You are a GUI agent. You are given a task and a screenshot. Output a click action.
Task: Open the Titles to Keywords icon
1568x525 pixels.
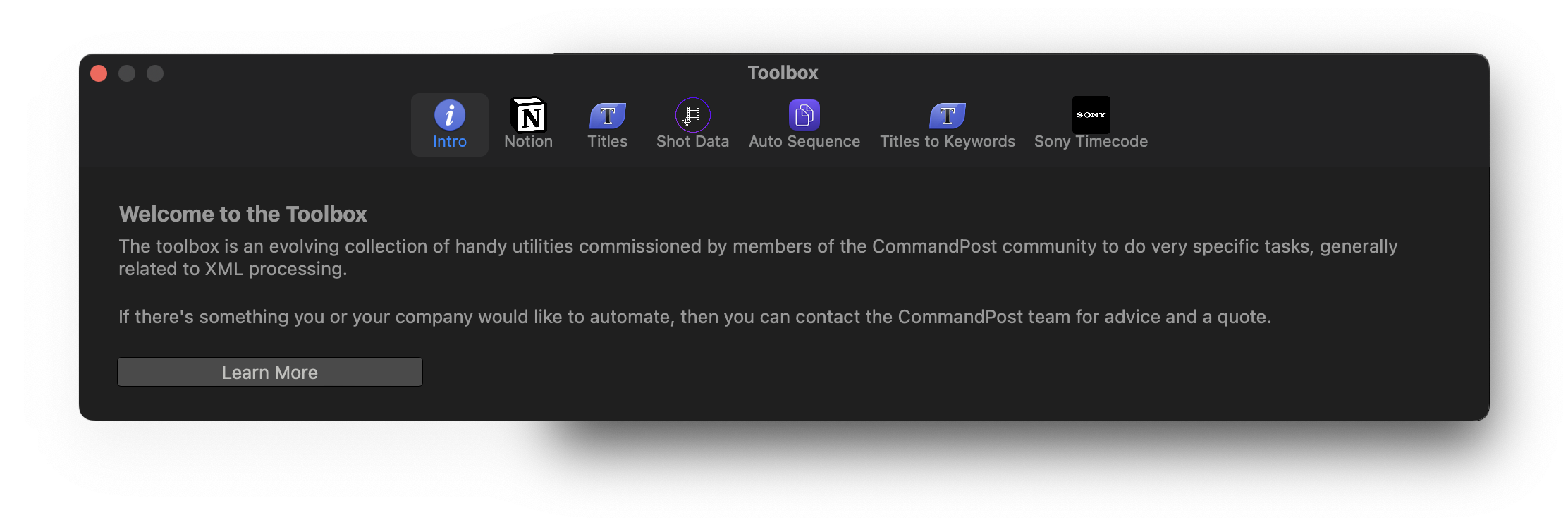coord(948,115)
